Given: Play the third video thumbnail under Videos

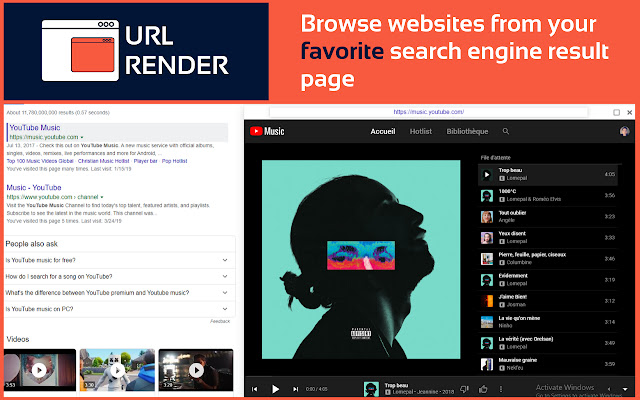Looking at the screenshot, I should point(196,370).
